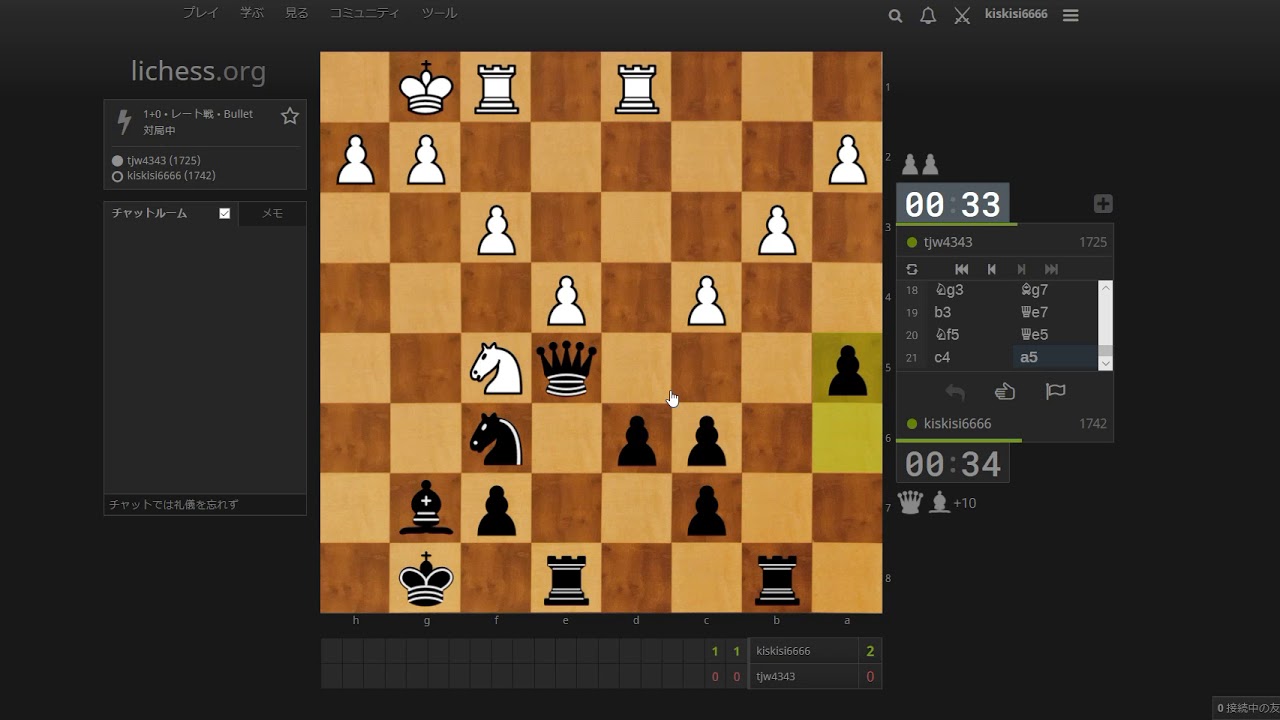Star this game with bookmark icon
The width and height of the screenshot is (1280, 720).
[x=290, y=116]
